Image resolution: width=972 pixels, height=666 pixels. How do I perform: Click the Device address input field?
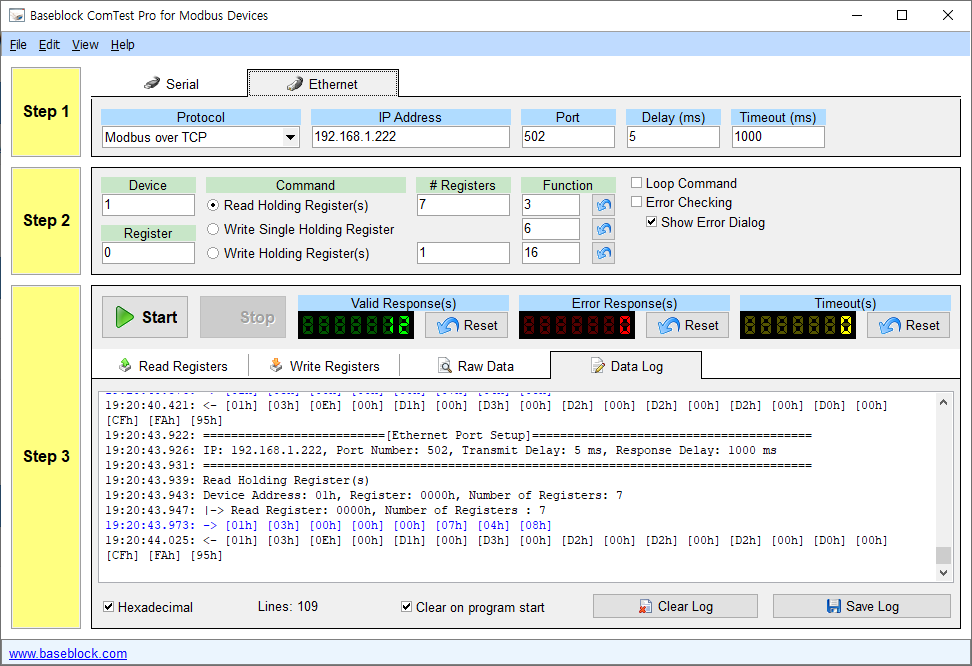148,205
